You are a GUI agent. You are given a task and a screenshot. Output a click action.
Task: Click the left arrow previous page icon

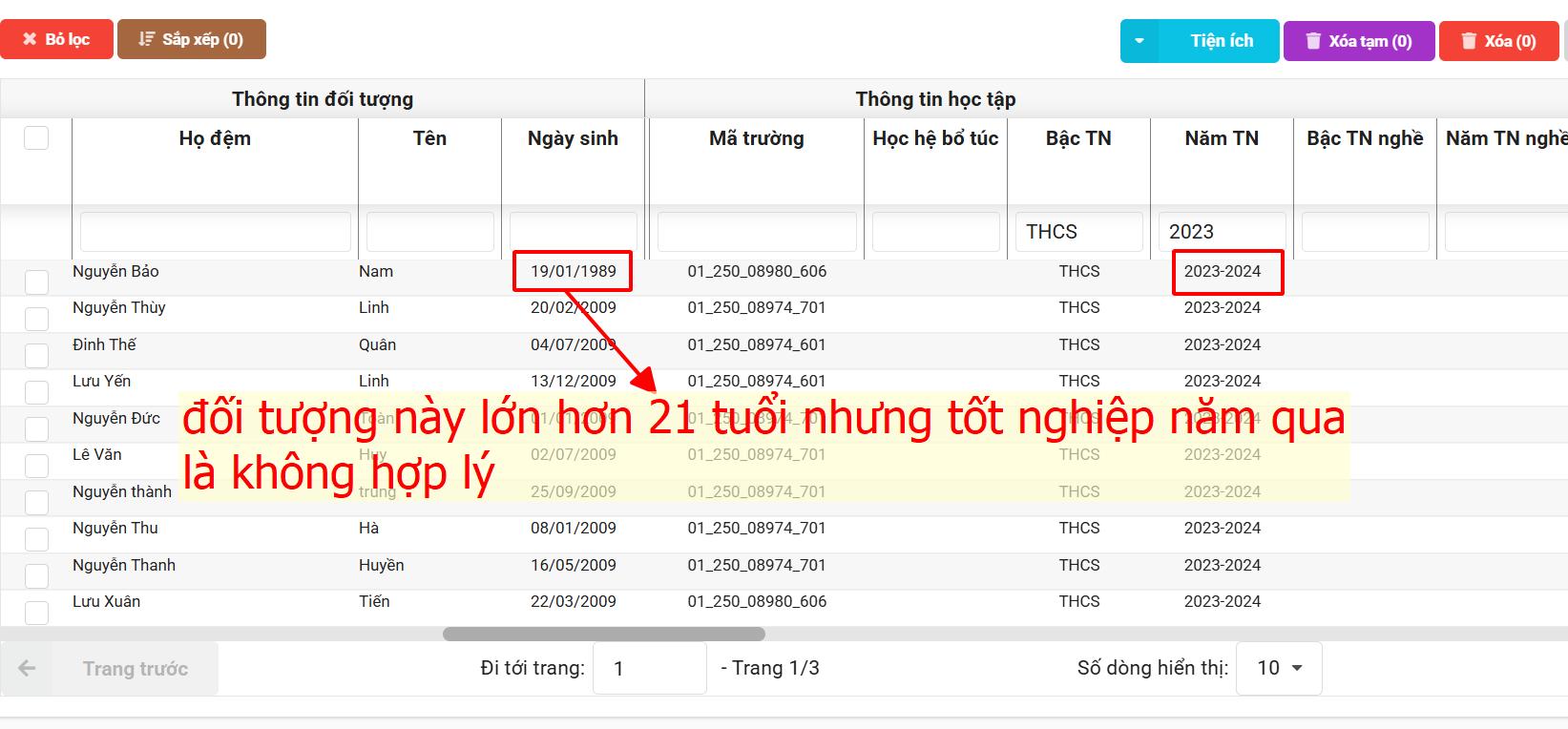[x=27, y=668]
